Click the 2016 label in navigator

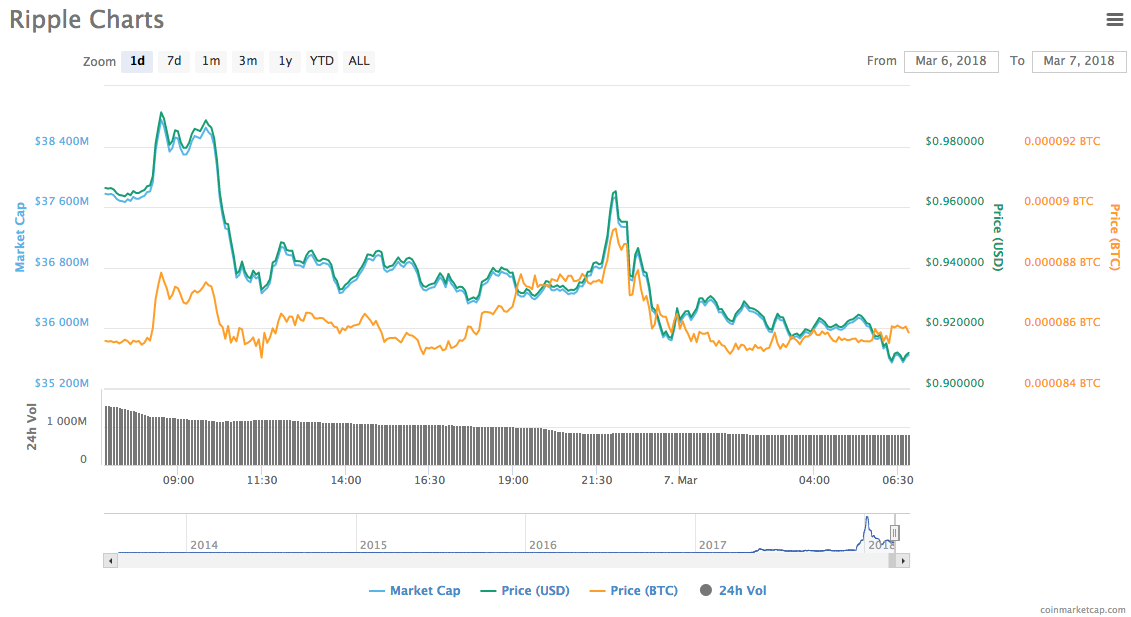(542, 545)
